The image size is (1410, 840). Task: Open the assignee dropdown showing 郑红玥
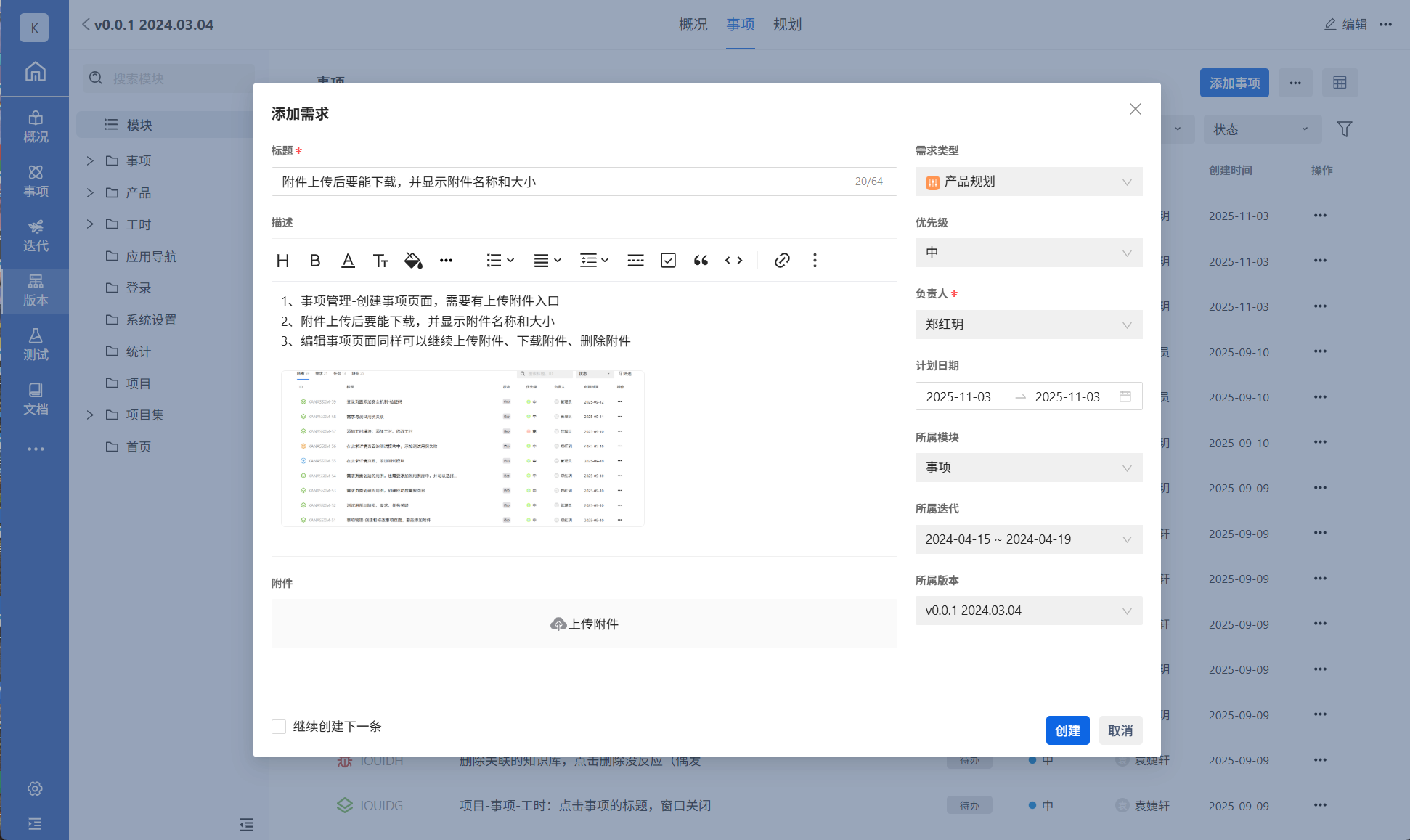pyautogui.click(x=1028, y=325)
